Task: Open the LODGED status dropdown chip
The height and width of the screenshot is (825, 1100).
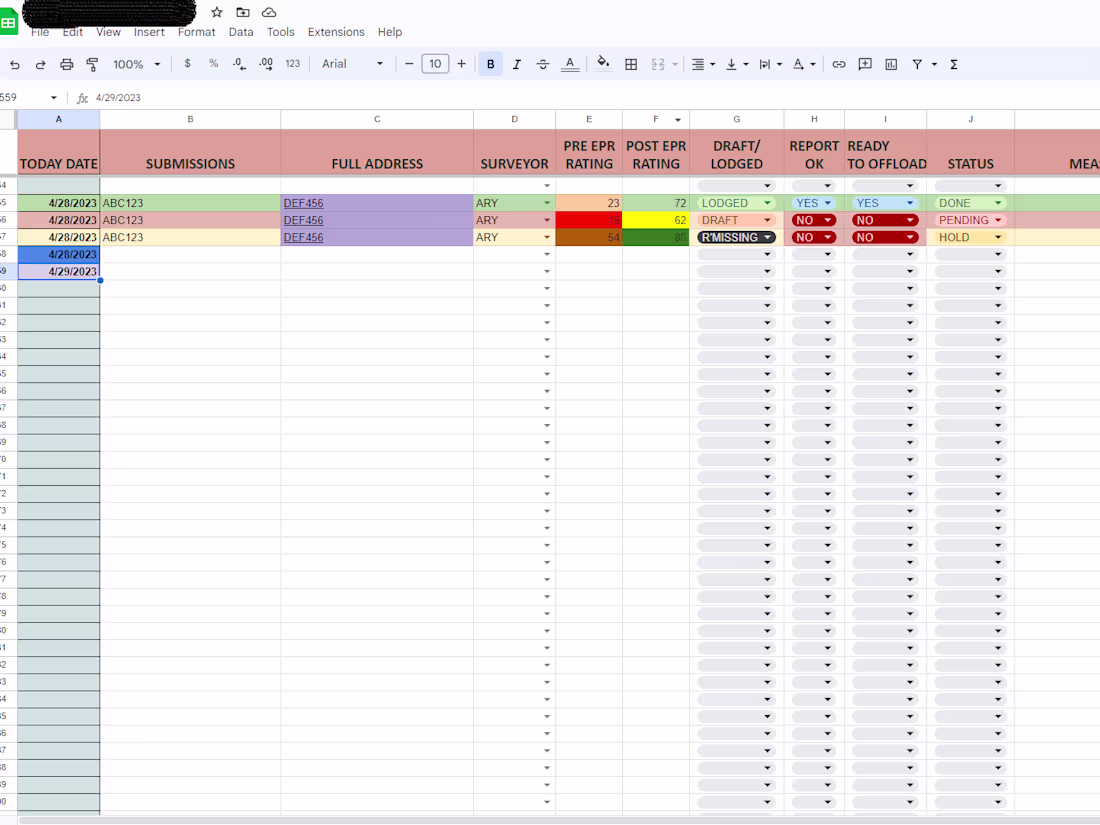Action: pyautogui.click(x=735, y=202)
